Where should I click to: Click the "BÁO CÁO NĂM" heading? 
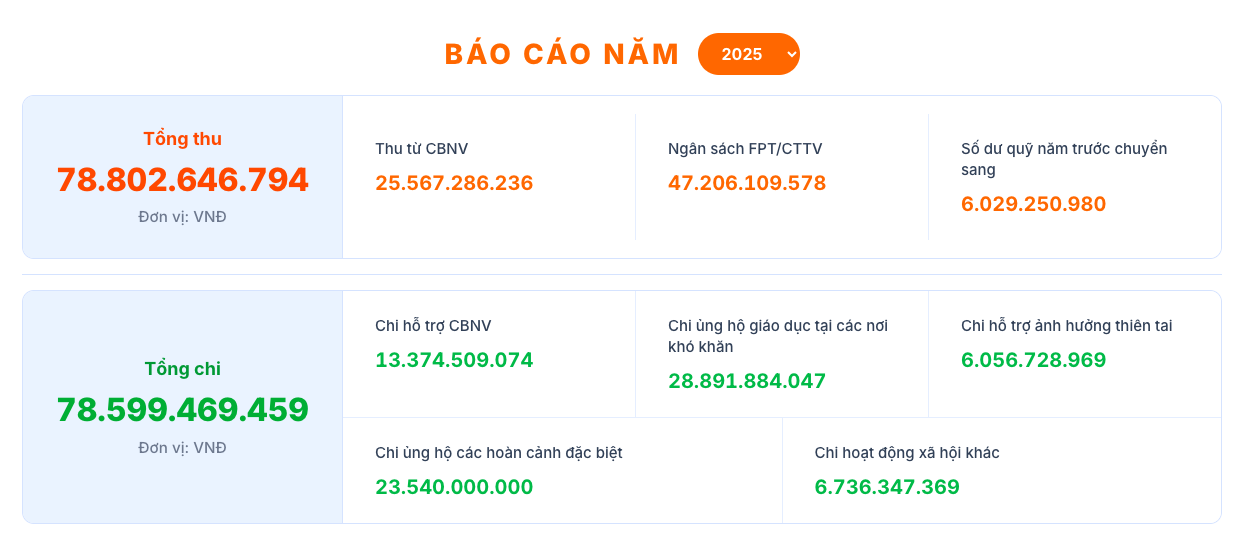pyautogui.click(x=562, y=54)
